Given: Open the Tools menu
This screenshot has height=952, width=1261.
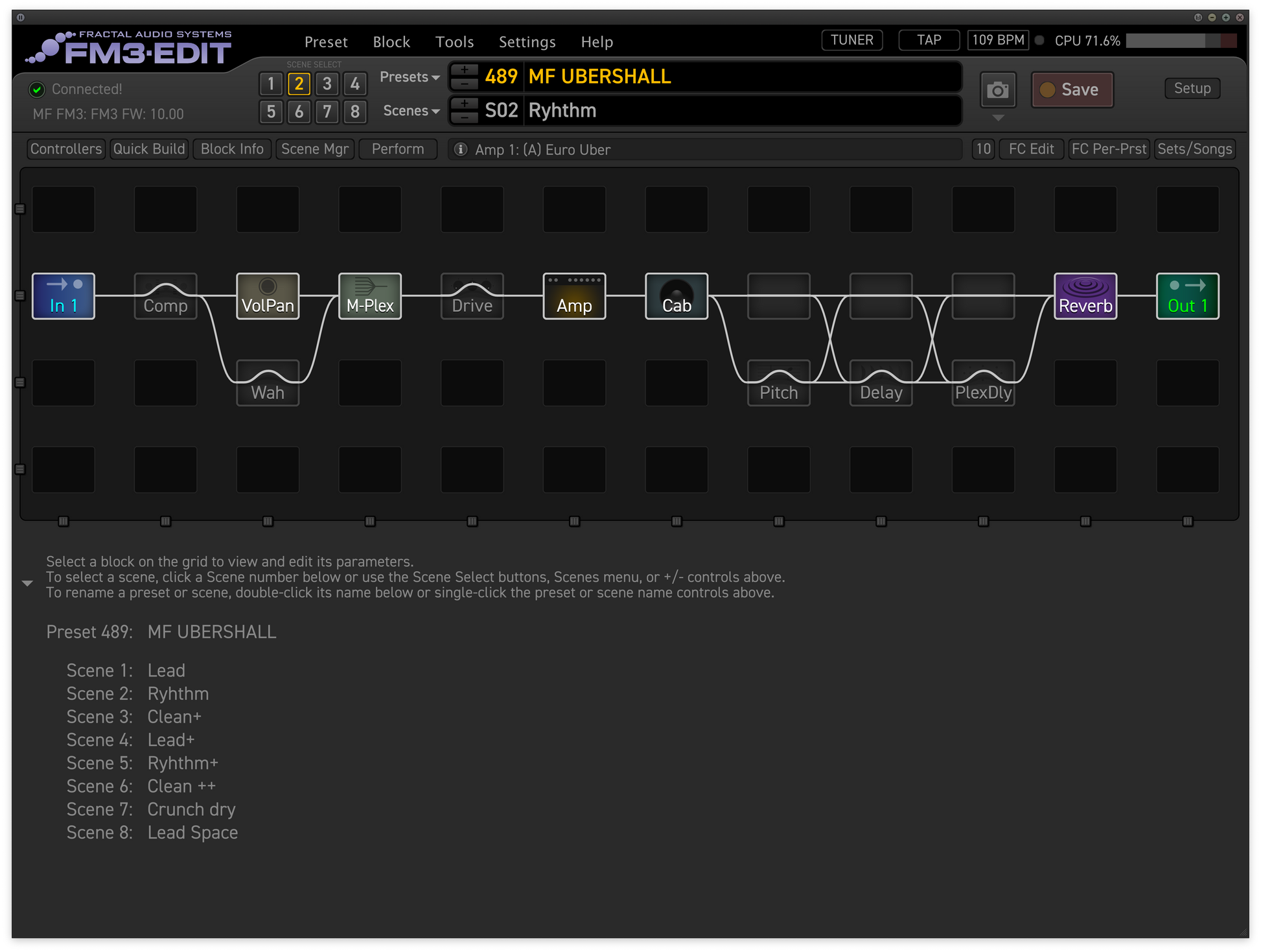Looking at the screenshot, I should (x=454, y=42).
